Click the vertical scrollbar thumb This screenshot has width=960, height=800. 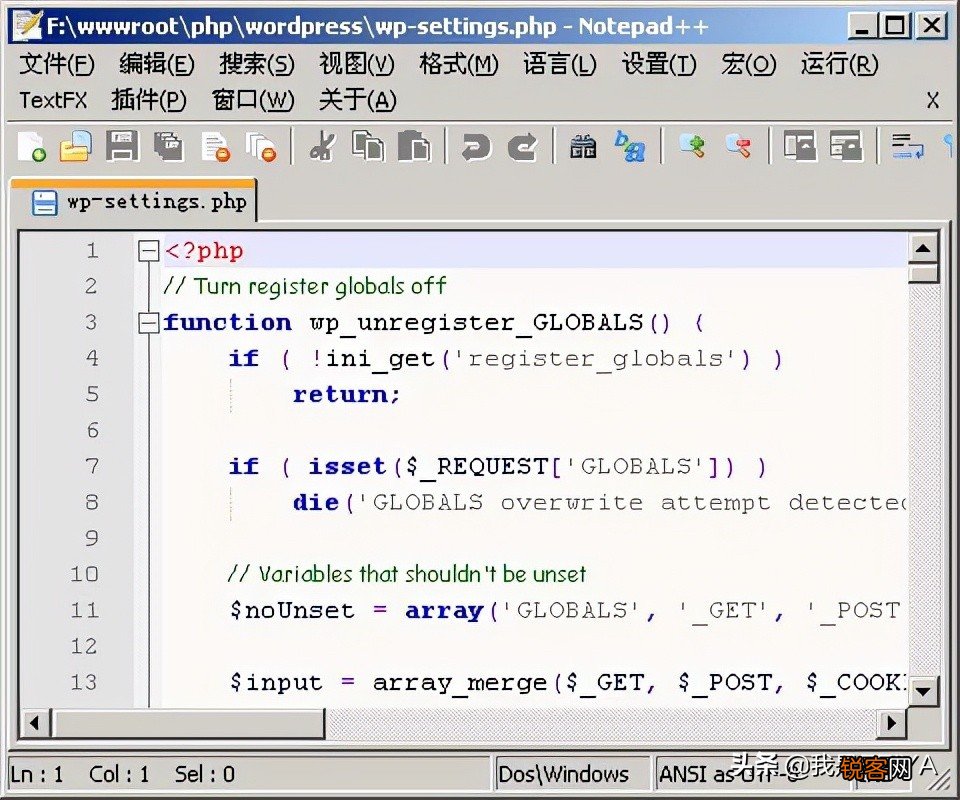click(x=923, y=273)
